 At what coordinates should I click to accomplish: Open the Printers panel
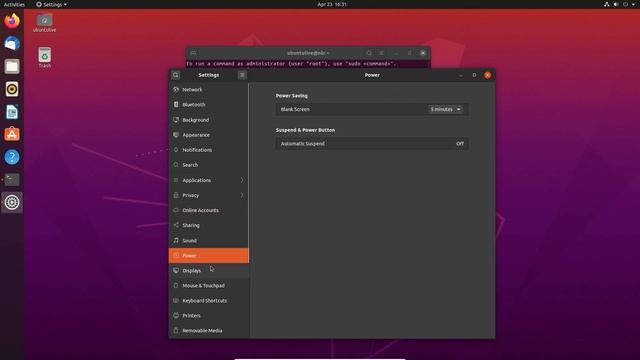click(209, 316)
